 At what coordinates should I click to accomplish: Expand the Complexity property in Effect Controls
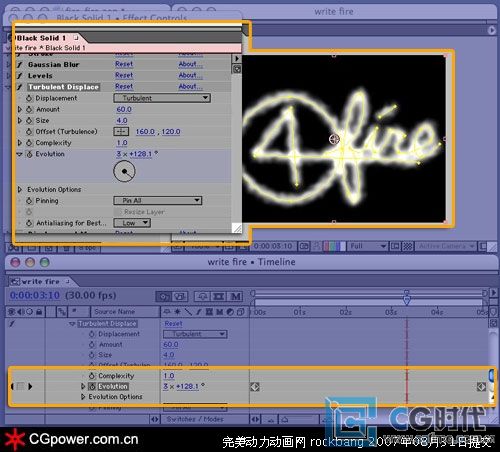point(20,143)
